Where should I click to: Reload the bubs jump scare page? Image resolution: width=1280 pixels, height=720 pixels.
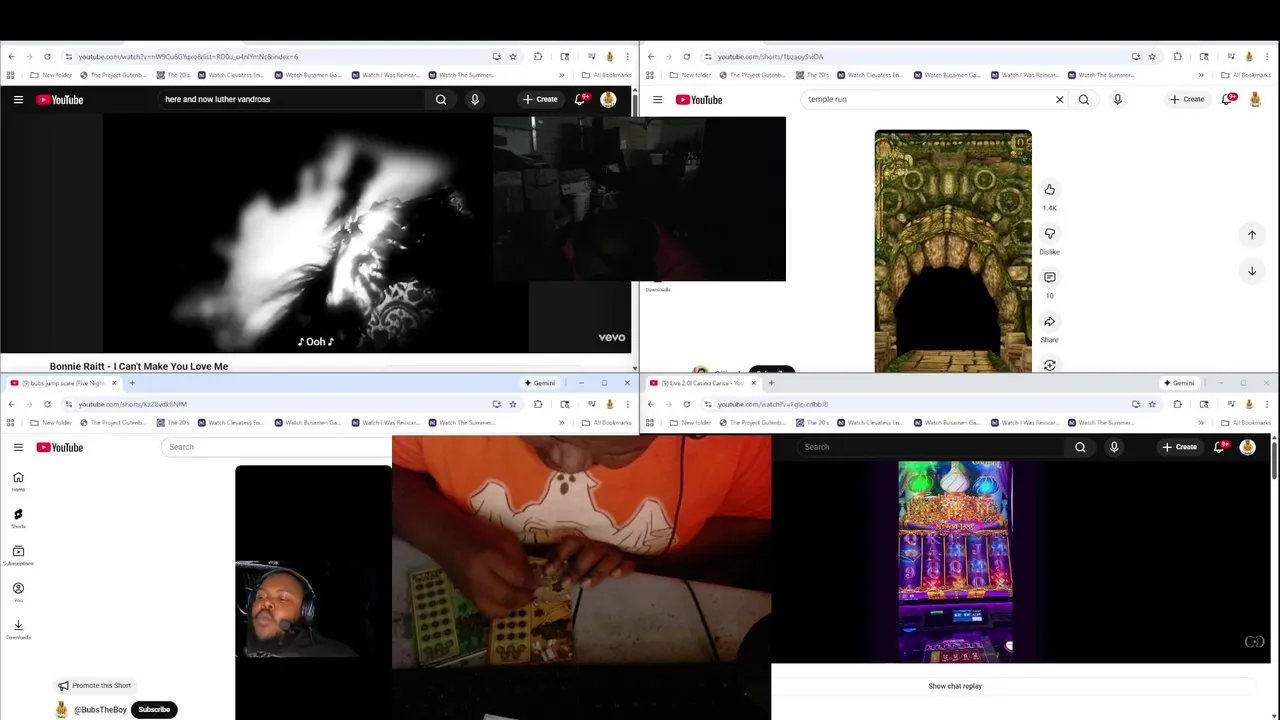pyautogui.click(x=47, y=404)
